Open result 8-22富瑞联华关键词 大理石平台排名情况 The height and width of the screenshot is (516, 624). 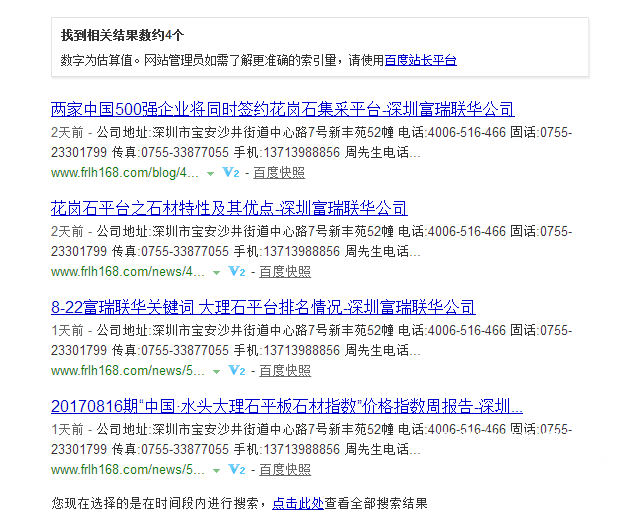click(x=263, y=307)
